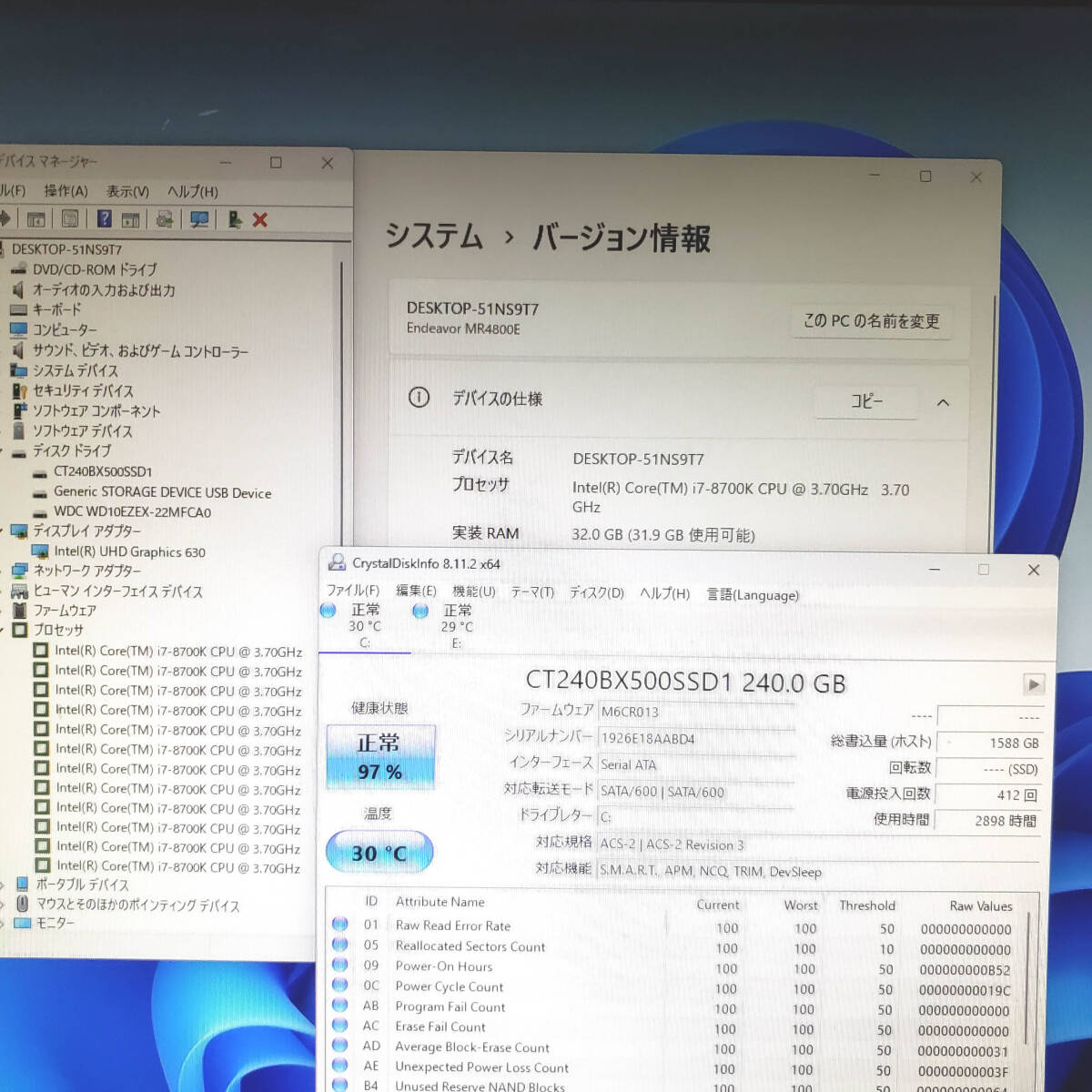
Task: Open 言語(Language) menu in CrystalDiskInfo
Action: coord(753,594)
